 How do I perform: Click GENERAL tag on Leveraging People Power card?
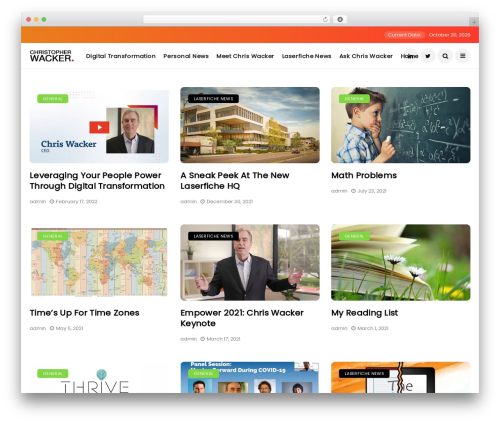(x=53, y=99)
